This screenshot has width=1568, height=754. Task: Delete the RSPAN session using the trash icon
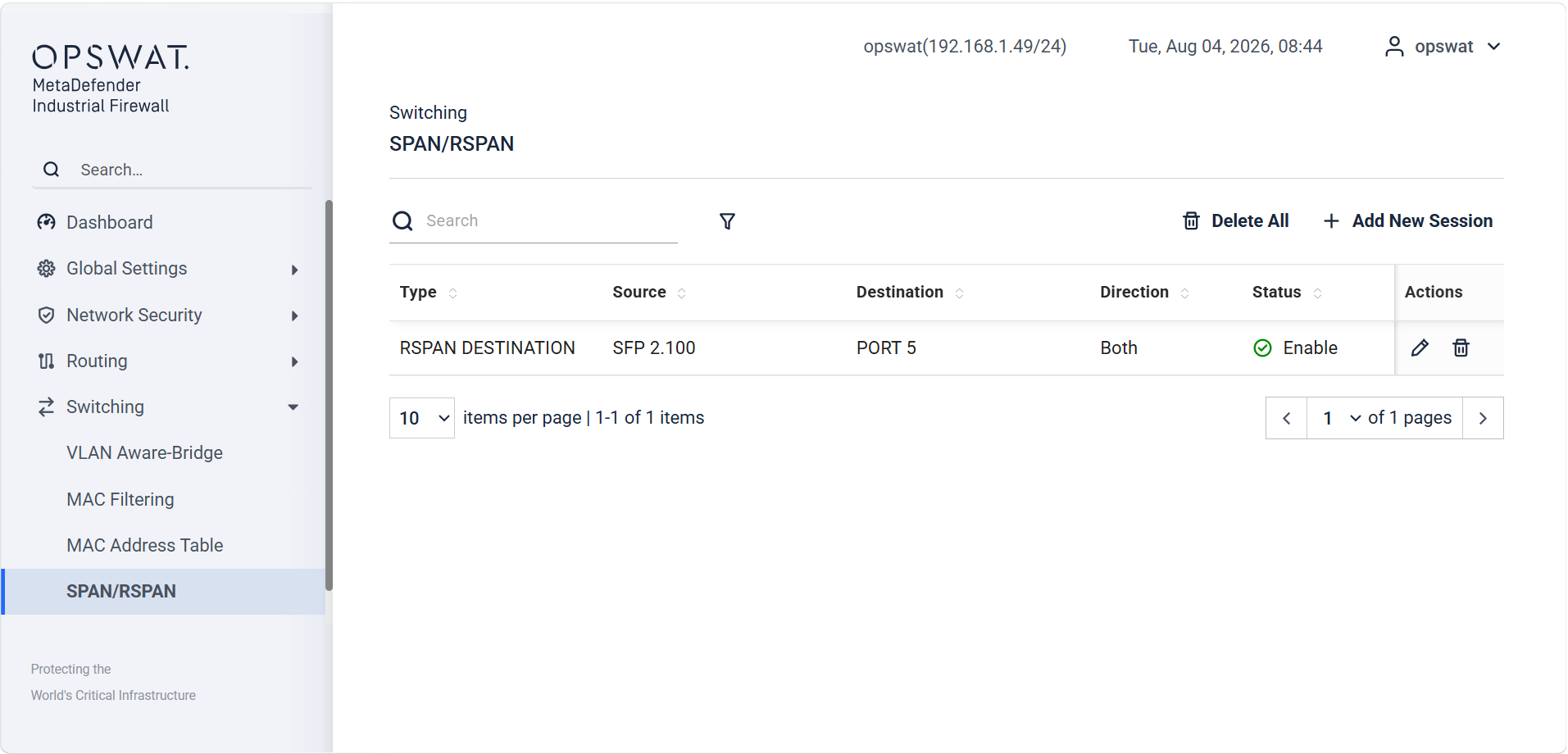1461,348
